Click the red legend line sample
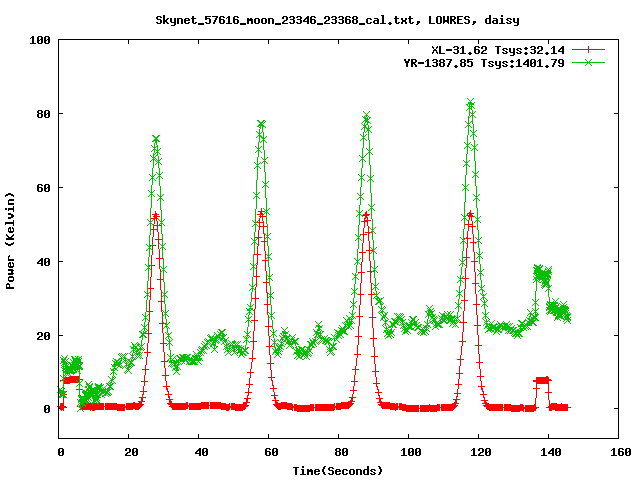 coord(588,50)
